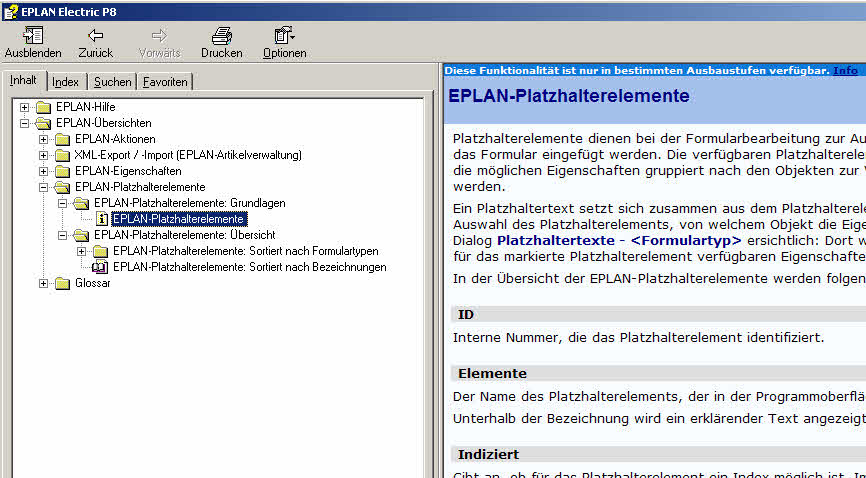The width and height of the screenshot is (866, 478).
Task: Click the Übersicht open folder icon
Action: [81, 235]
